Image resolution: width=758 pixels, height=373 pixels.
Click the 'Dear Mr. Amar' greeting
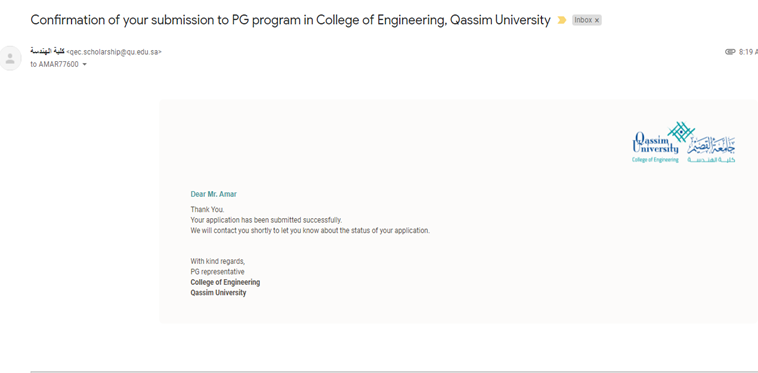click(x=214, y=194)
